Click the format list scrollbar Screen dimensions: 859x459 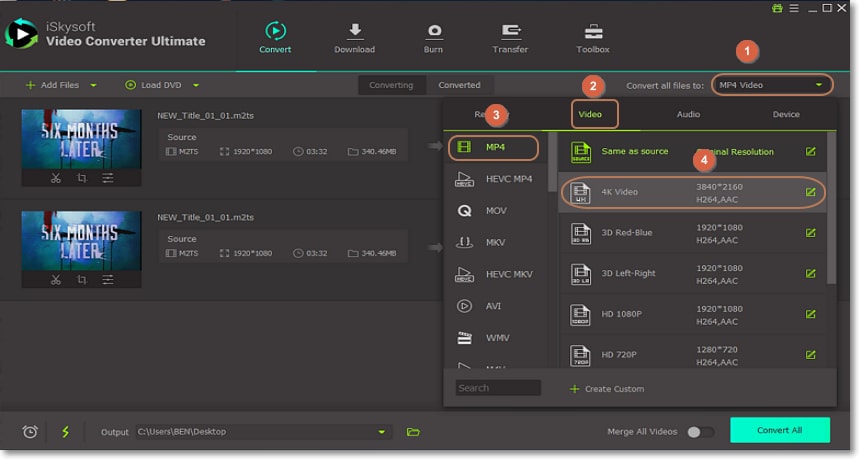coord(552,162)
